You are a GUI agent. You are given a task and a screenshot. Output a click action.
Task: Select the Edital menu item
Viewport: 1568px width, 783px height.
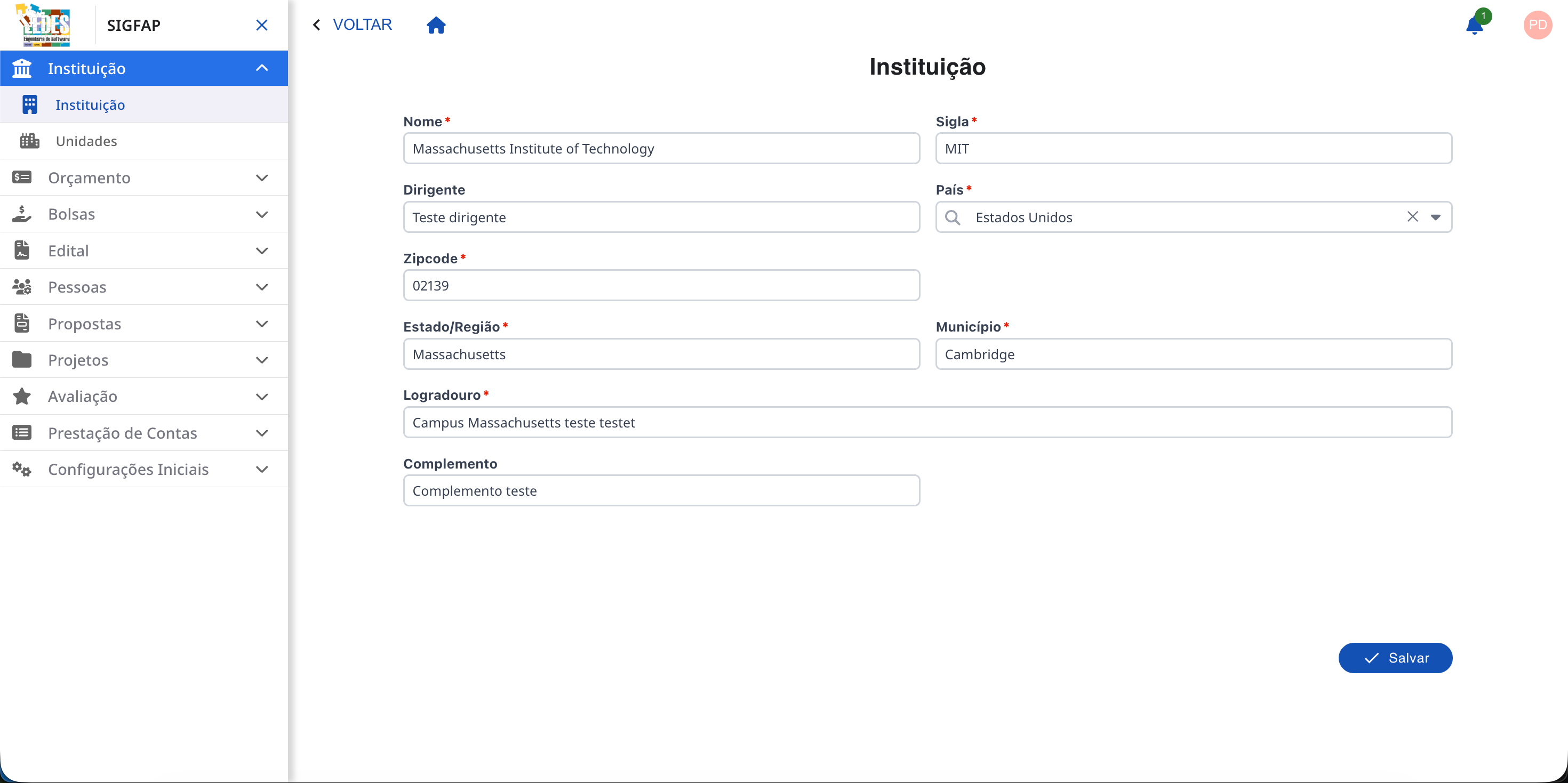[68, 250]
